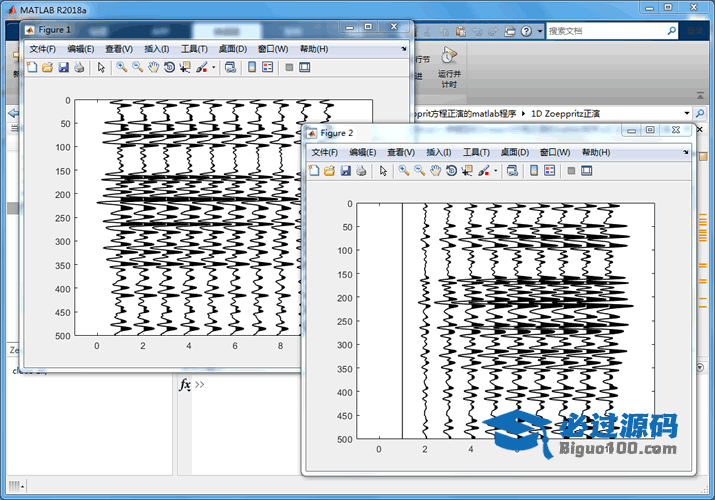
Task: Show Plot Tools and dock Figure 1
Action: pos(305,67)
